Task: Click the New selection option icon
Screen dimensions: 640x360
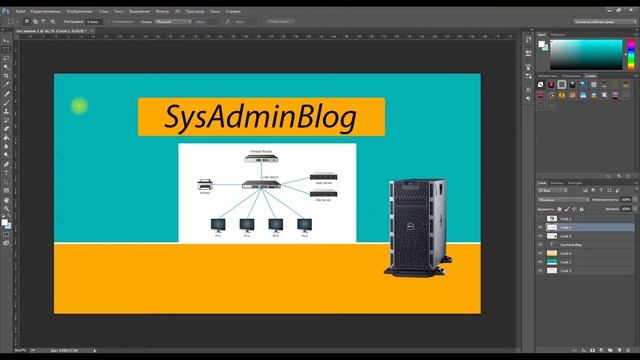Action: (27, 21)
